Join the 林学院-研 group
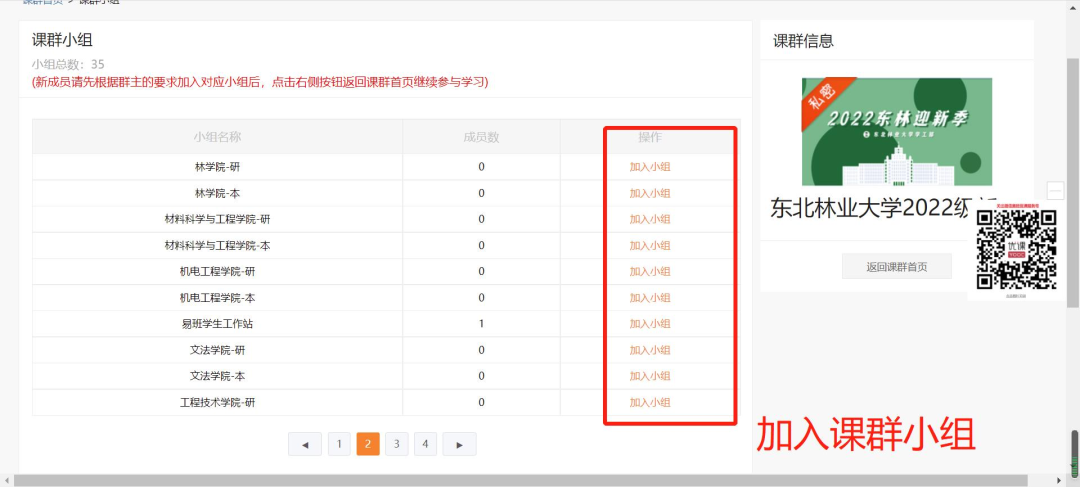Viewport: 1080px width, 487px height. point(650,167)
